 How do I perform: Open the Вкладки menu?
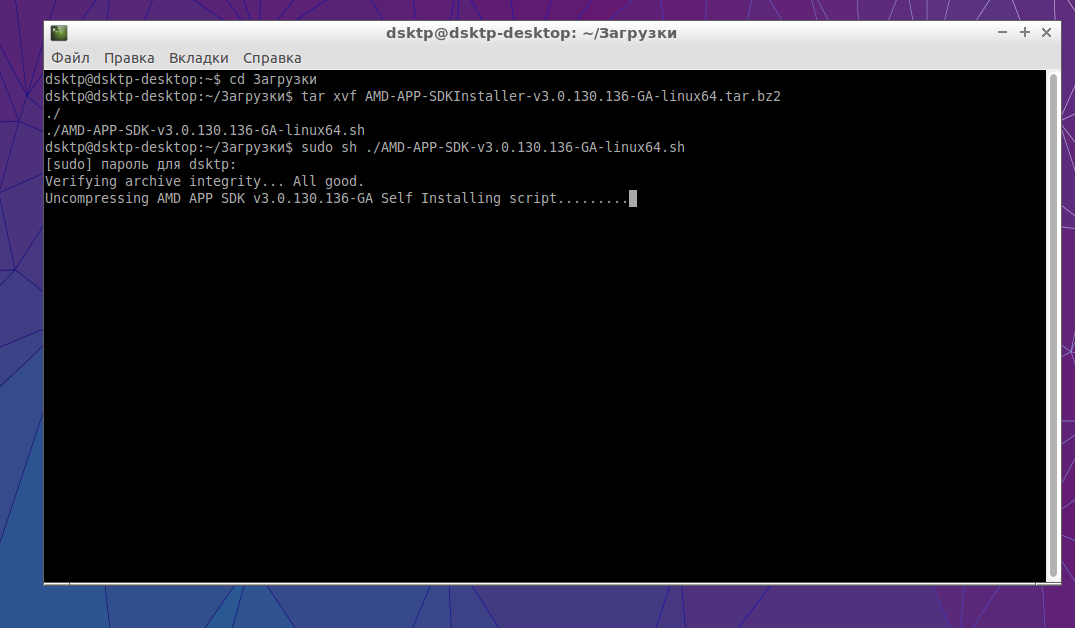pos(198,58)
